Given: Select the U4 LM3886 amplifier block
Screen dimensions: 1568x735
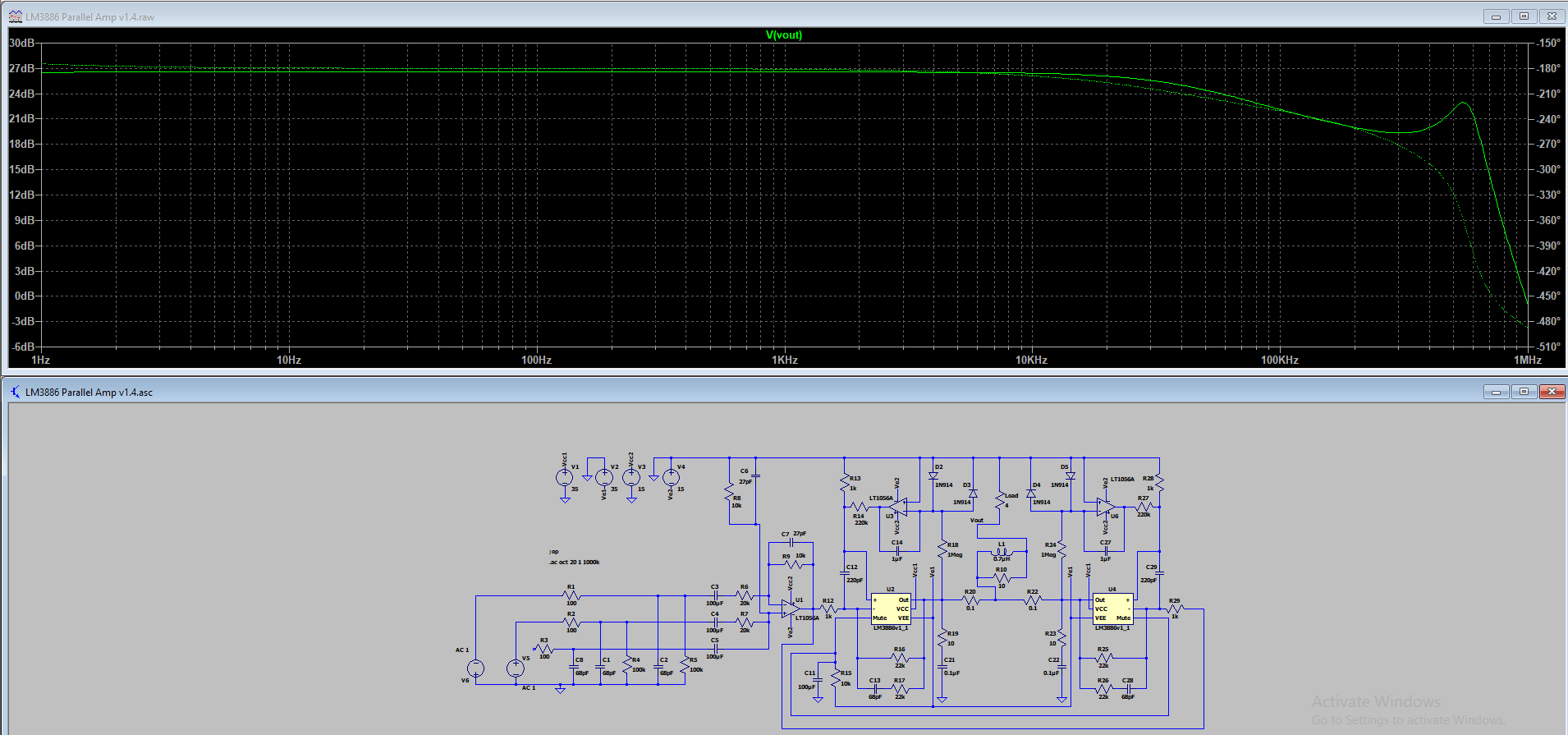Looking at the screenshot, I should (1112, 609).
